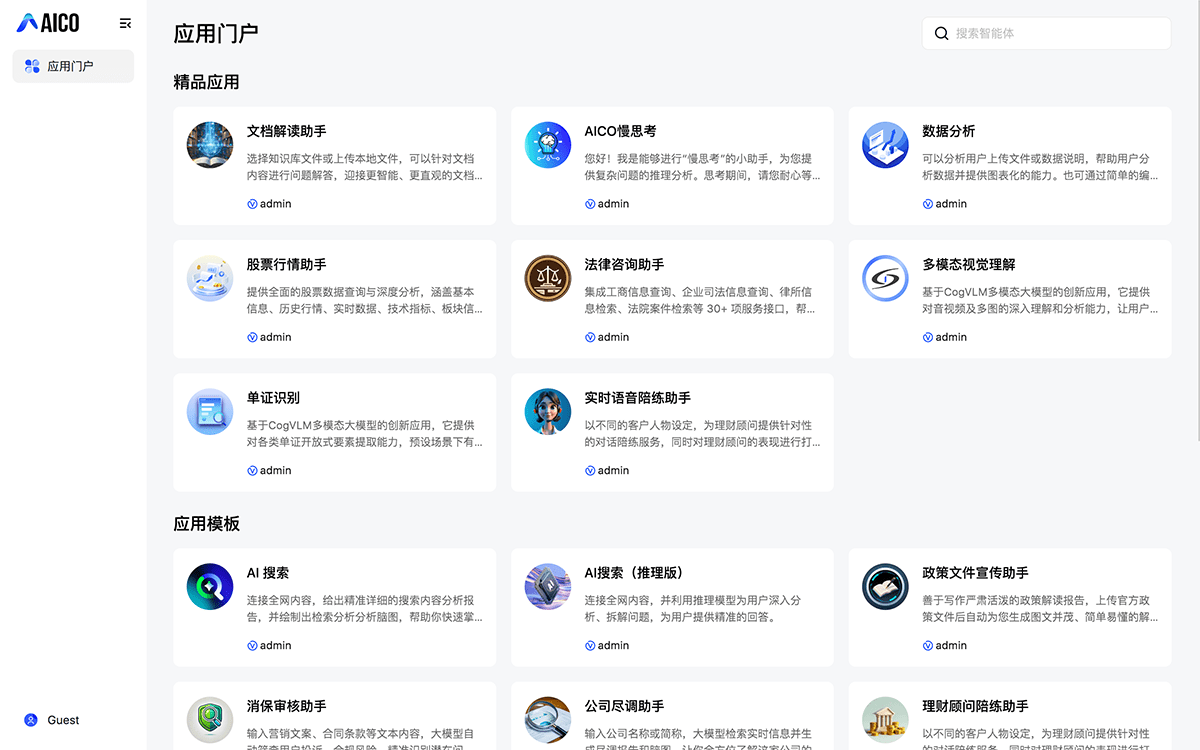The height and width of the screenshot is (750, 1200).
Task: Open the Guest account label
Action: tap(63, 720)
